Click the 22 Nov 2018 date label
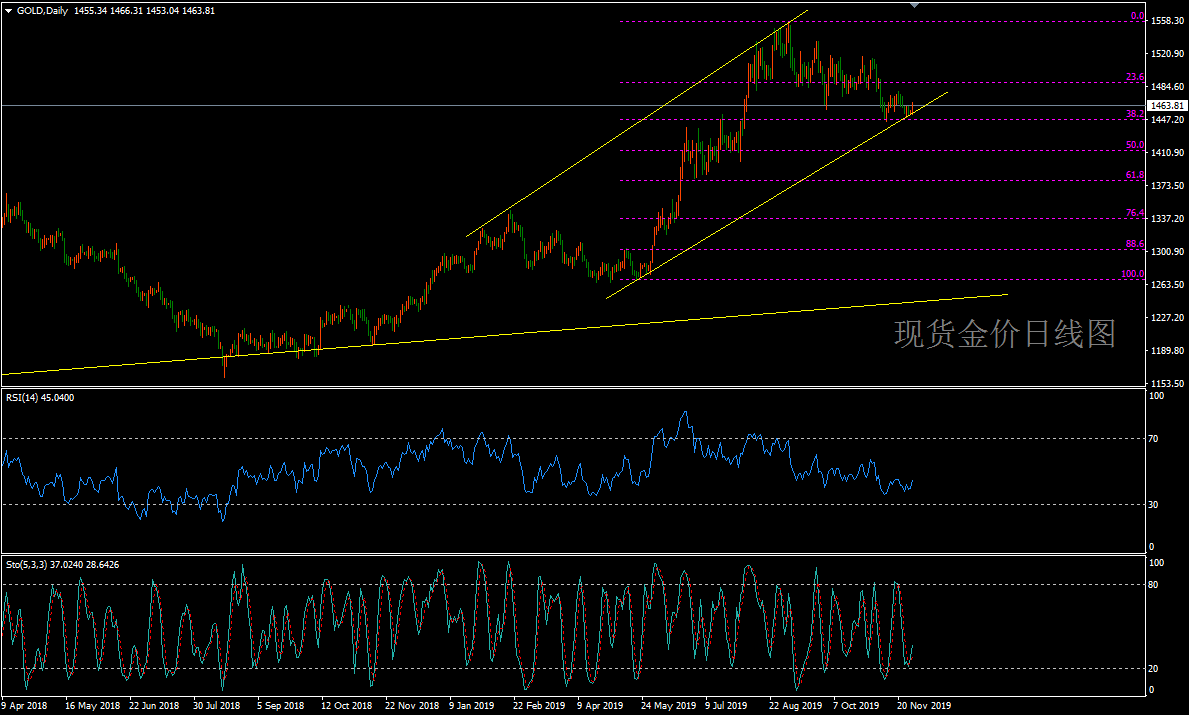This screenshot has width=1189, height=715. click(x=412, y=706)
